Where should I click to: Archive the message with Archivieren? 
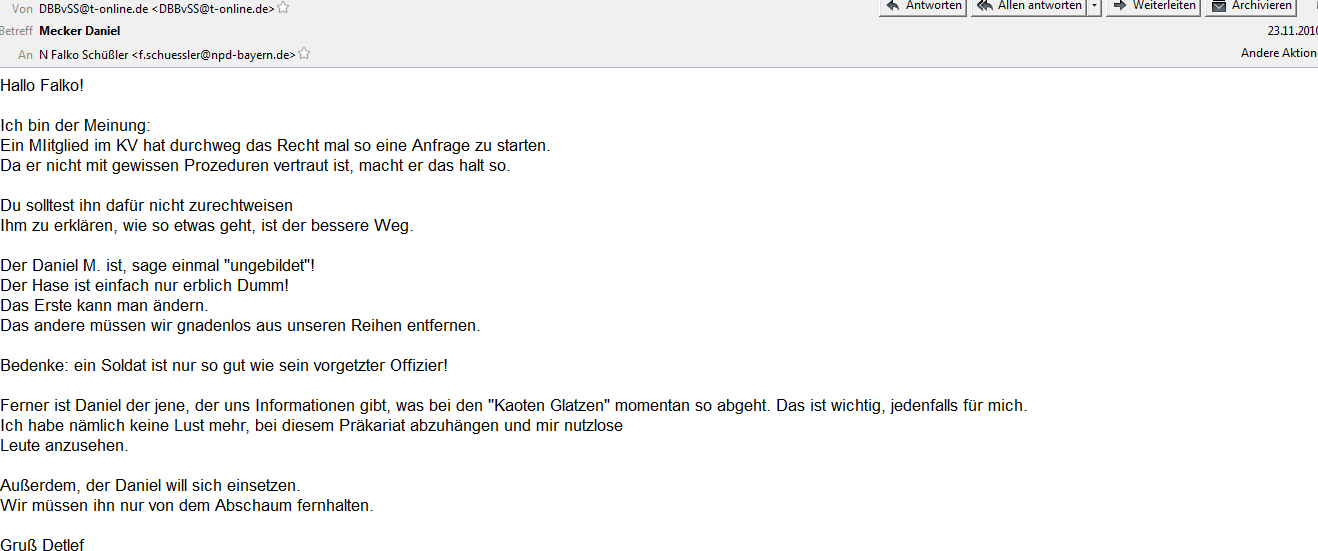[1251, 6]
